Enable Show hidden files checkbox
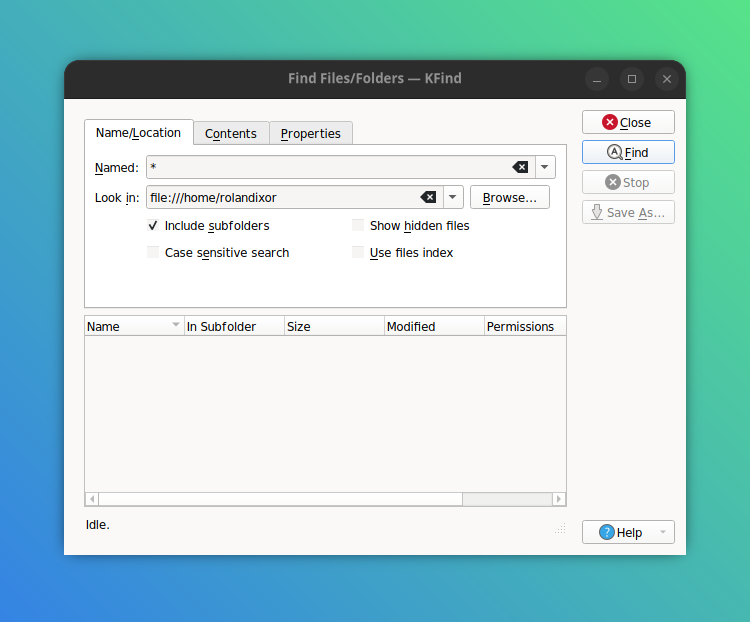 [358, 226]
